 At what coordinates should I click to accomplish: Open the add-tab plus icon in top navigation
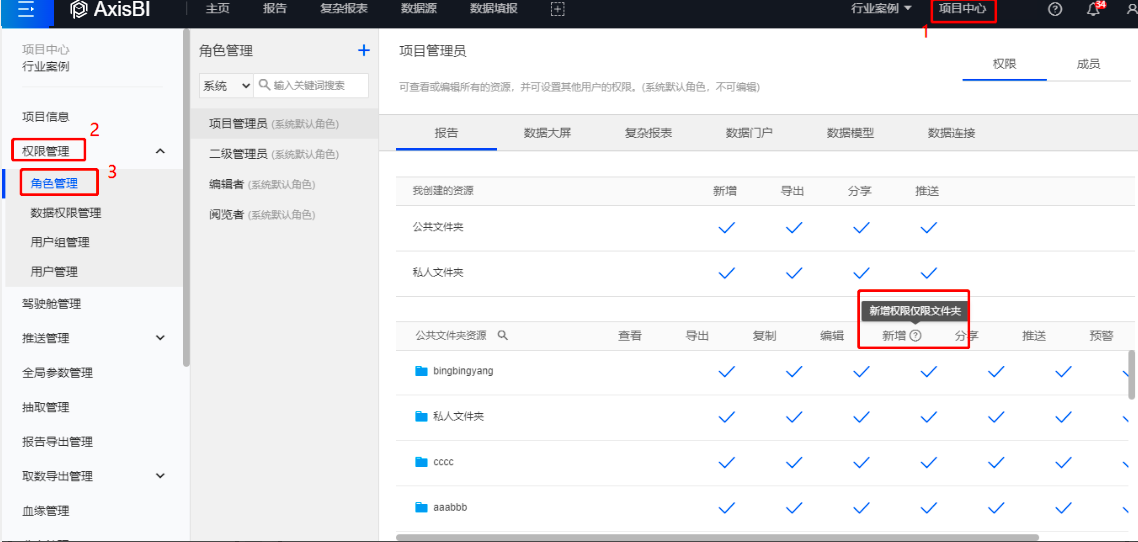tap(558, 9)
